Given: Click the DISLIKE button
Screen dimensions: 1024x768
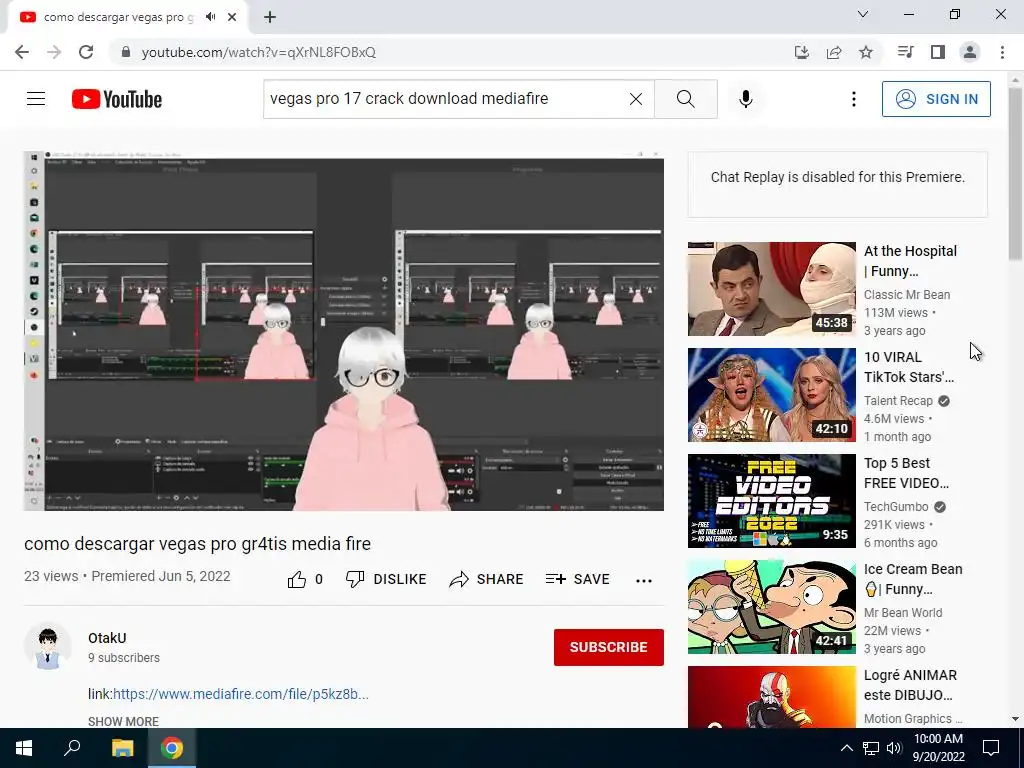Looking at the screenshot, I should pos(386,579).
